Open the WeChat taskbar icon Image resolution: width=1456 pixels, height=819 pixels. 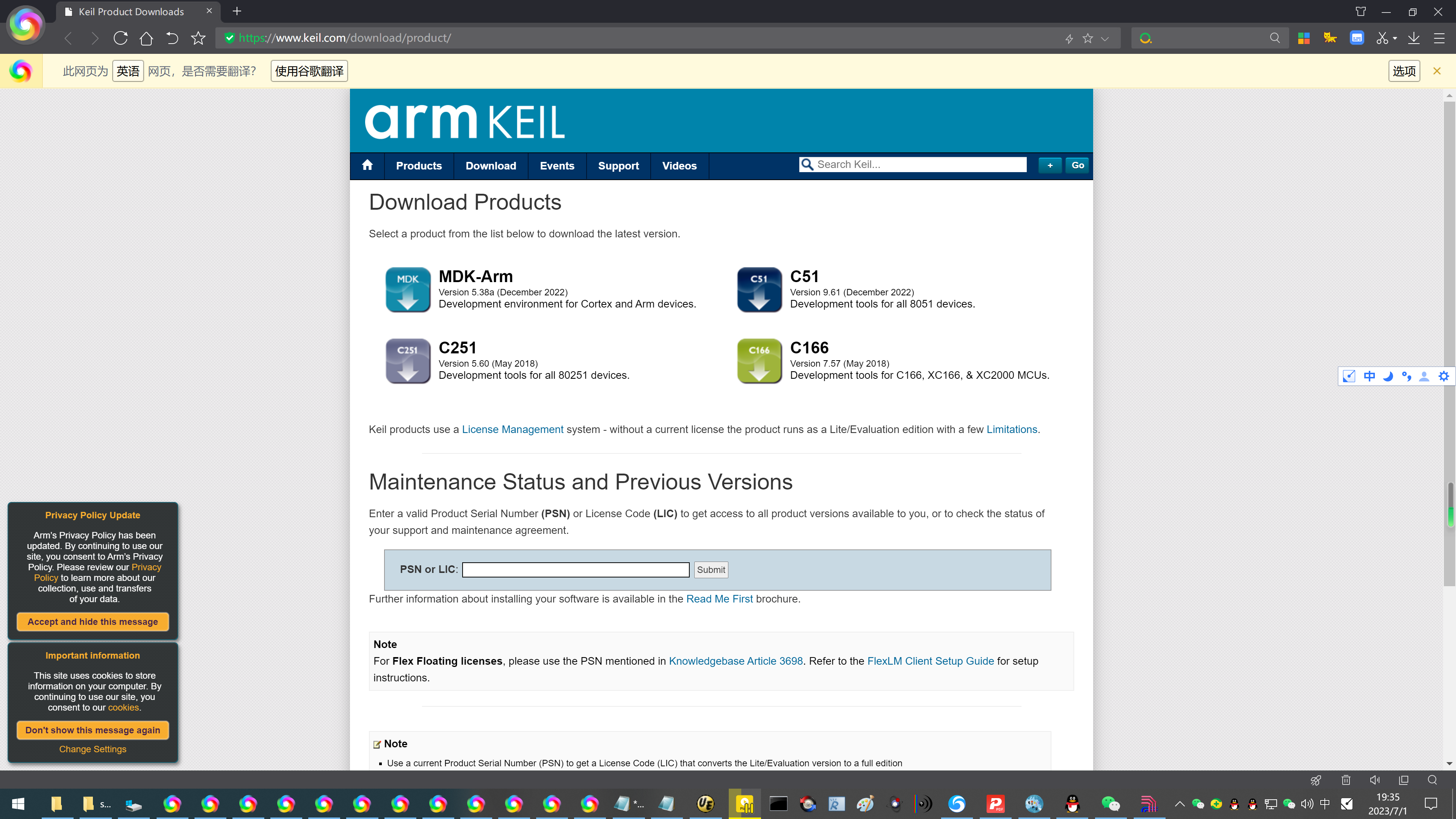coord(1111,804)
